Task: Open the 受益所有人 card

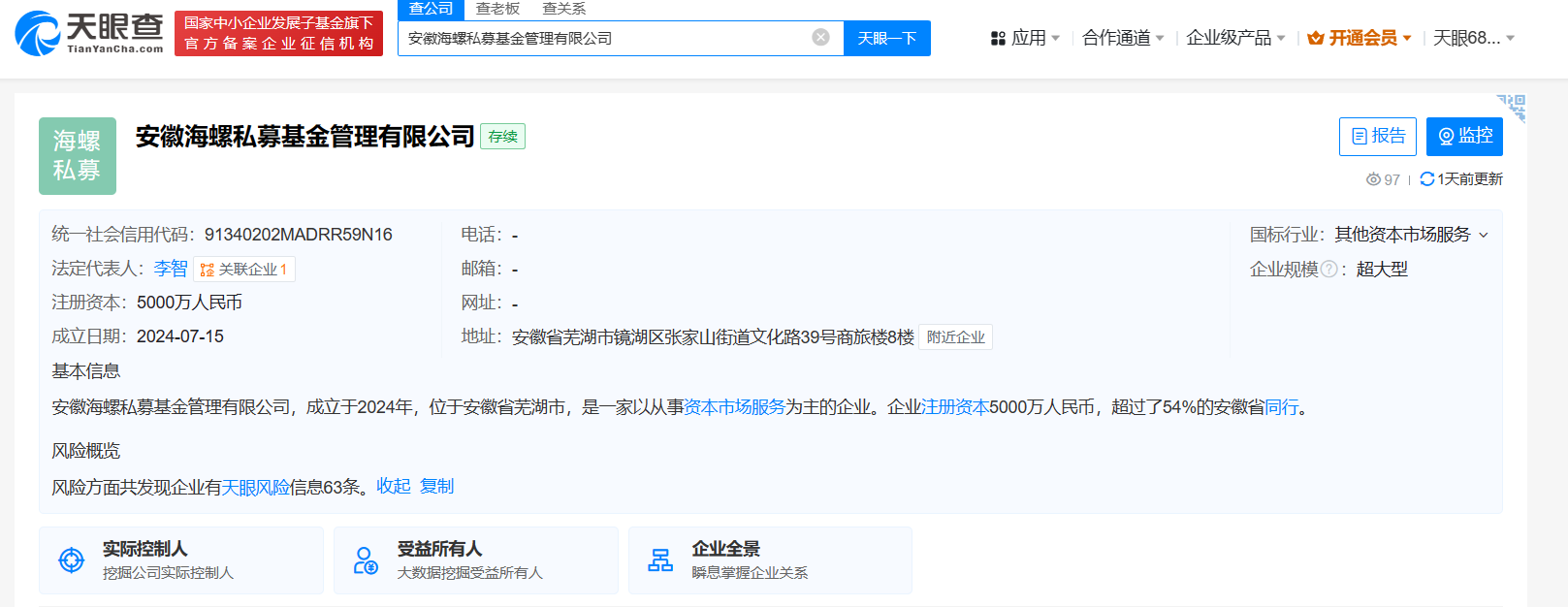Action: tap(476, 560)
